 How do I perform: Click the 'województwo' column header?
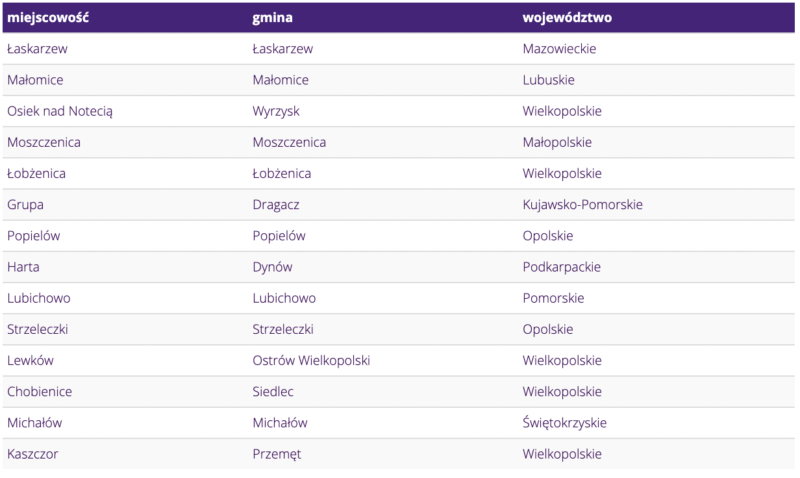567,17
